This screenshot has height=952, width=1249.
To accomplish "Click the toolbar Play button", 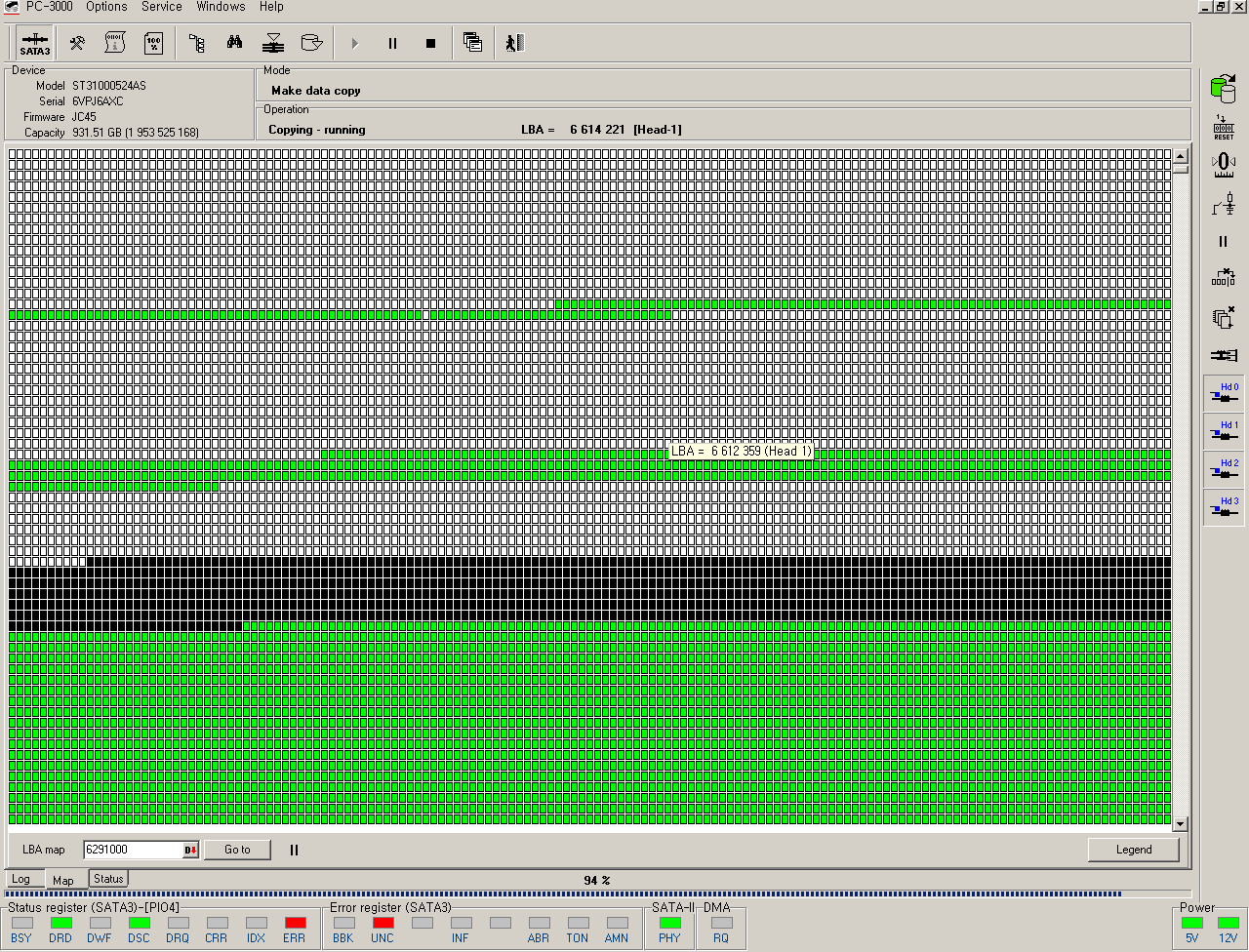I will (355, 44).
